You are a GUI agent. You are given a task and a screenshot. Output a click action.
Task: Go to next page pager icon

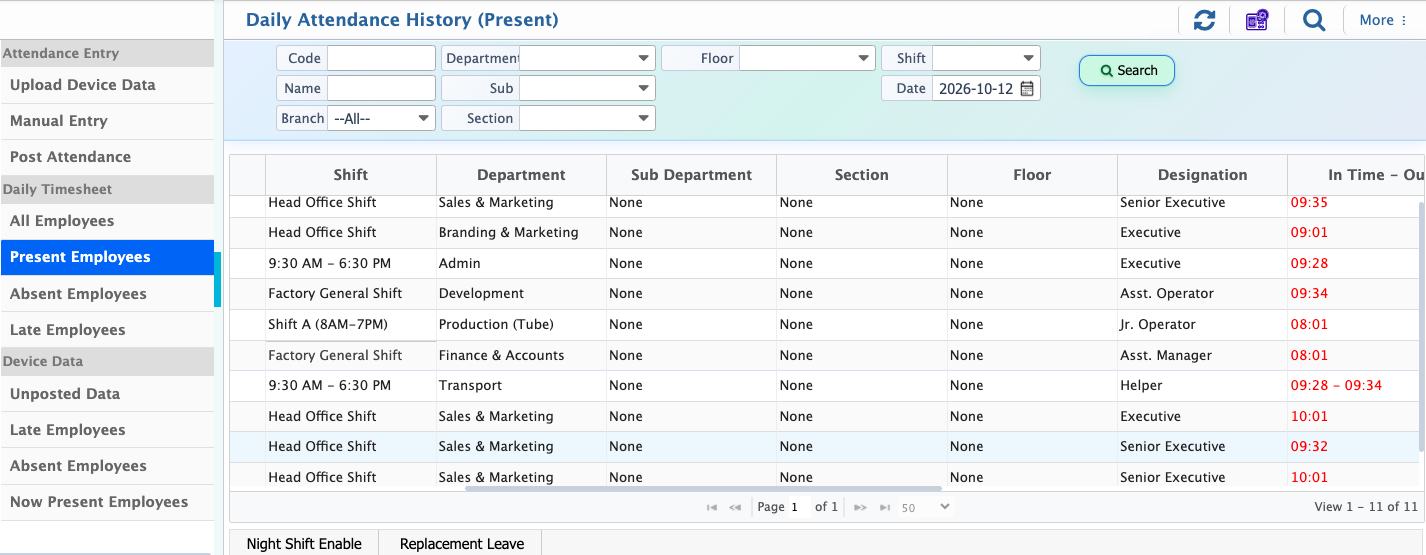pos(859,508)
